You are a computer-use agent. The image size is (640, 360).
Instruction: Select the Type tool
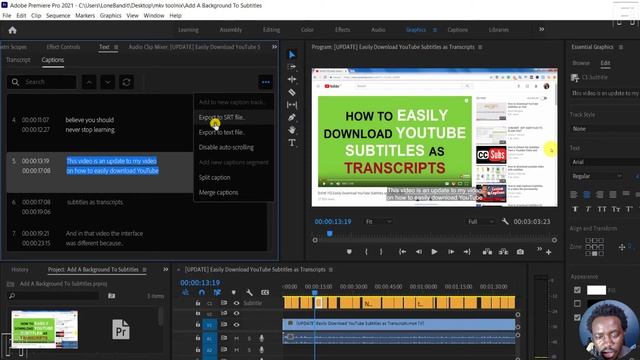(292, 142)
